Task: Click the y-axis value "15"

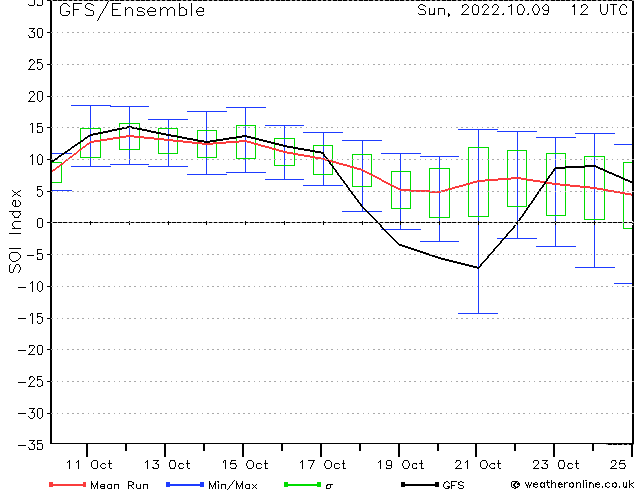Action: [x=35, y=128]
